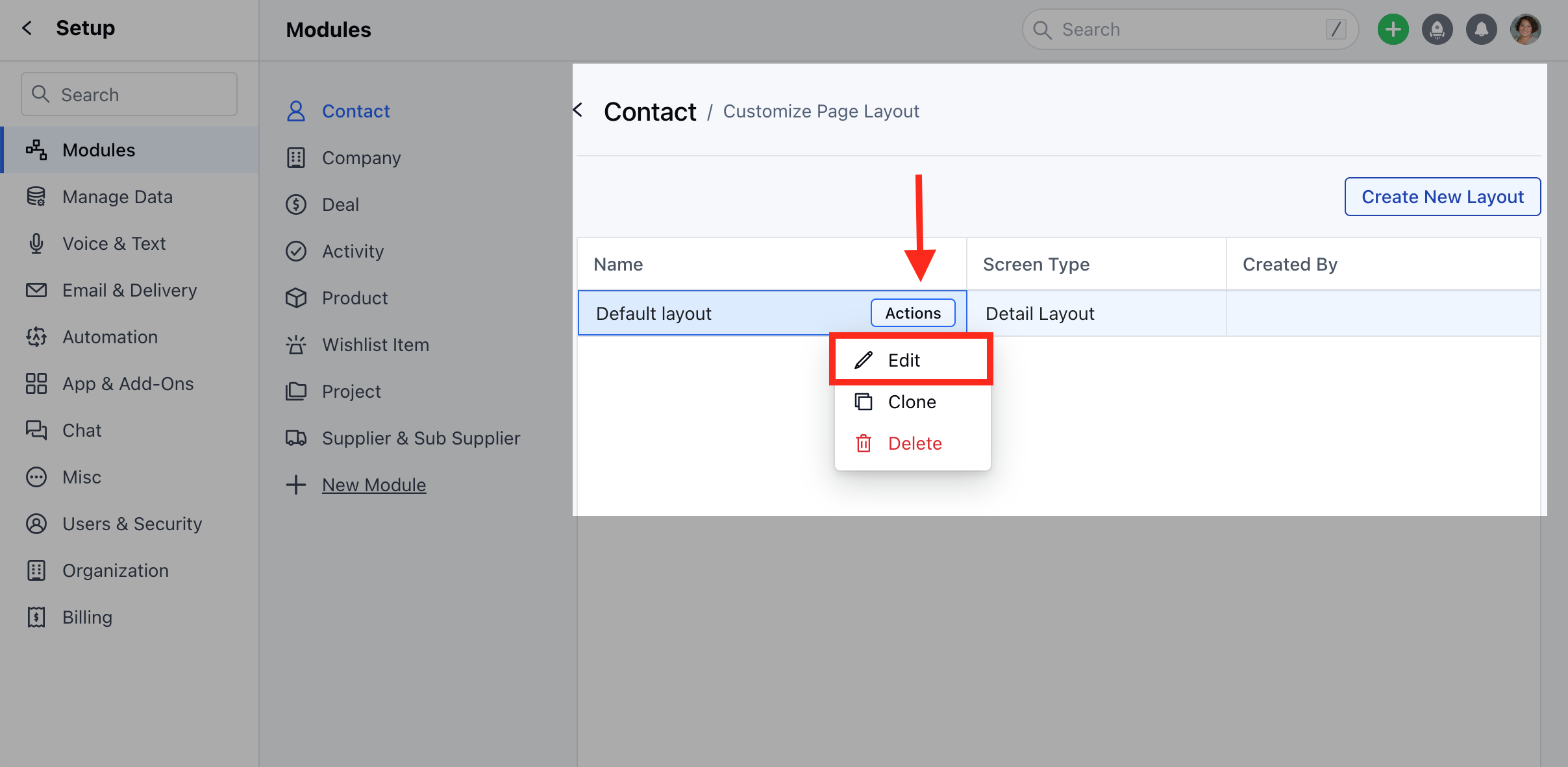1568x767 pixels.
Task: Open the Chat settings section
Action: click(82, 430)
